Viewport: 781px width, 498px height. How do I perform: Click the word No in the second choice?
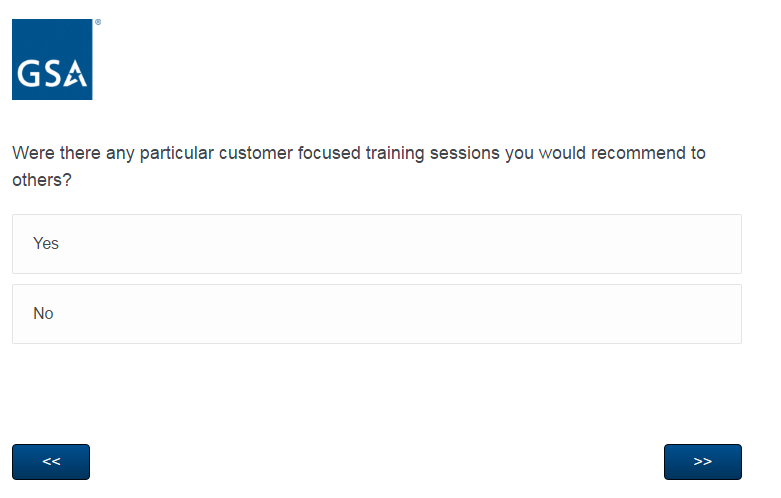click(x=43, y=314)
